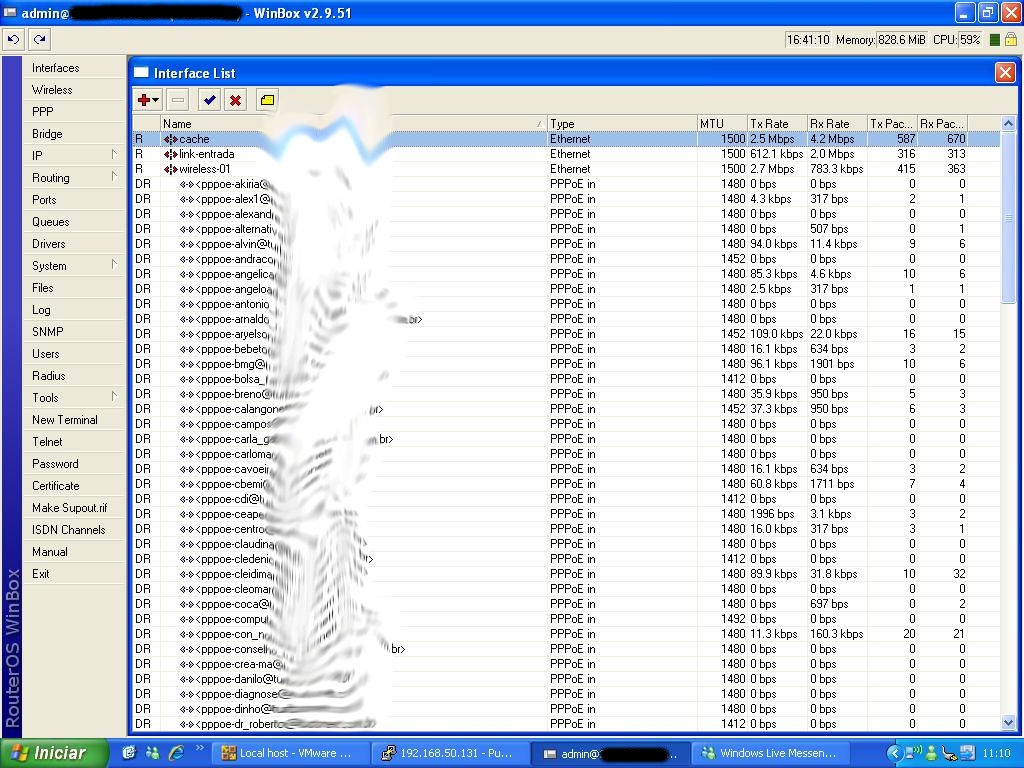1024x768 pixels.
Task: Select the pppoe-bmg row
Action: click(566, 364)
